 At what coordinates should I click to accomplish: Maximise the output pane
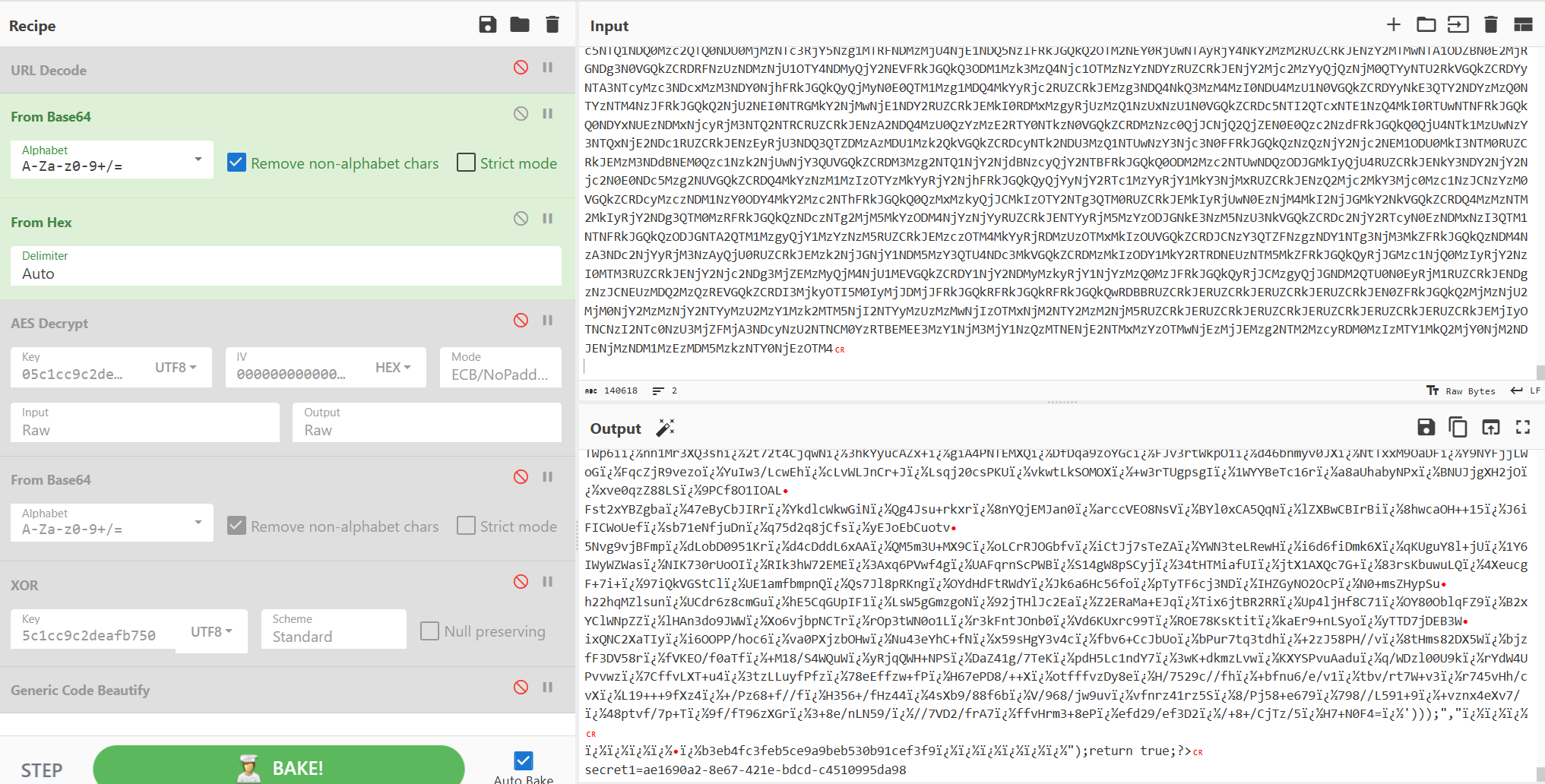pos(1523,428)
